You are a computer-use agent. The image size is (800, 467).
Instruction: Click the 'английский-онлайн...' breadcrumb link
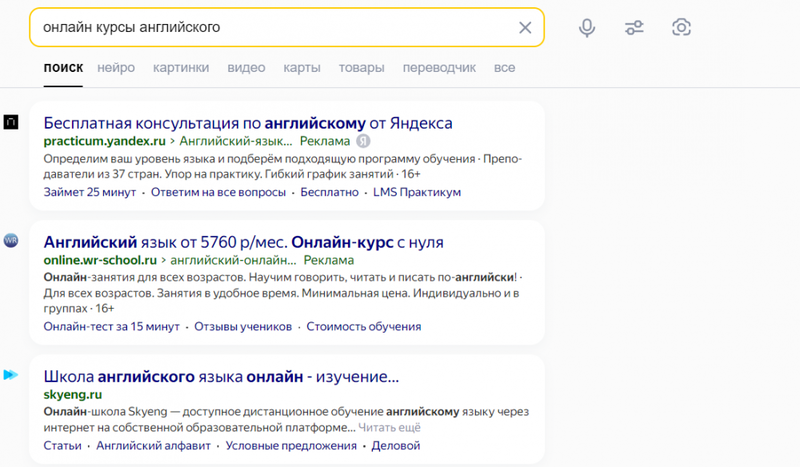(233, 260)
